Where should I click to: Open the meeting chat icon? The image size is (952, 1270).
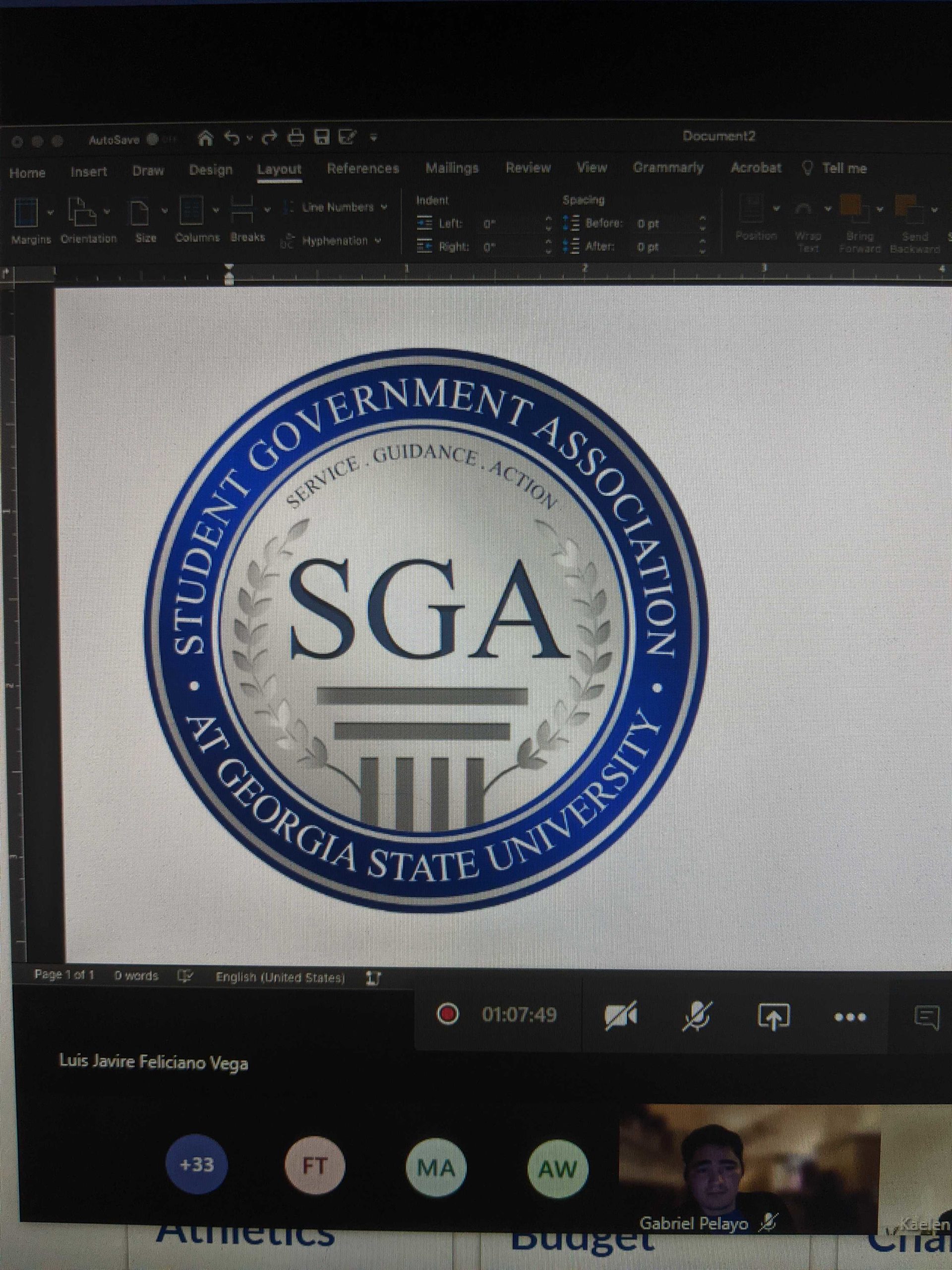pos(926,1018)
